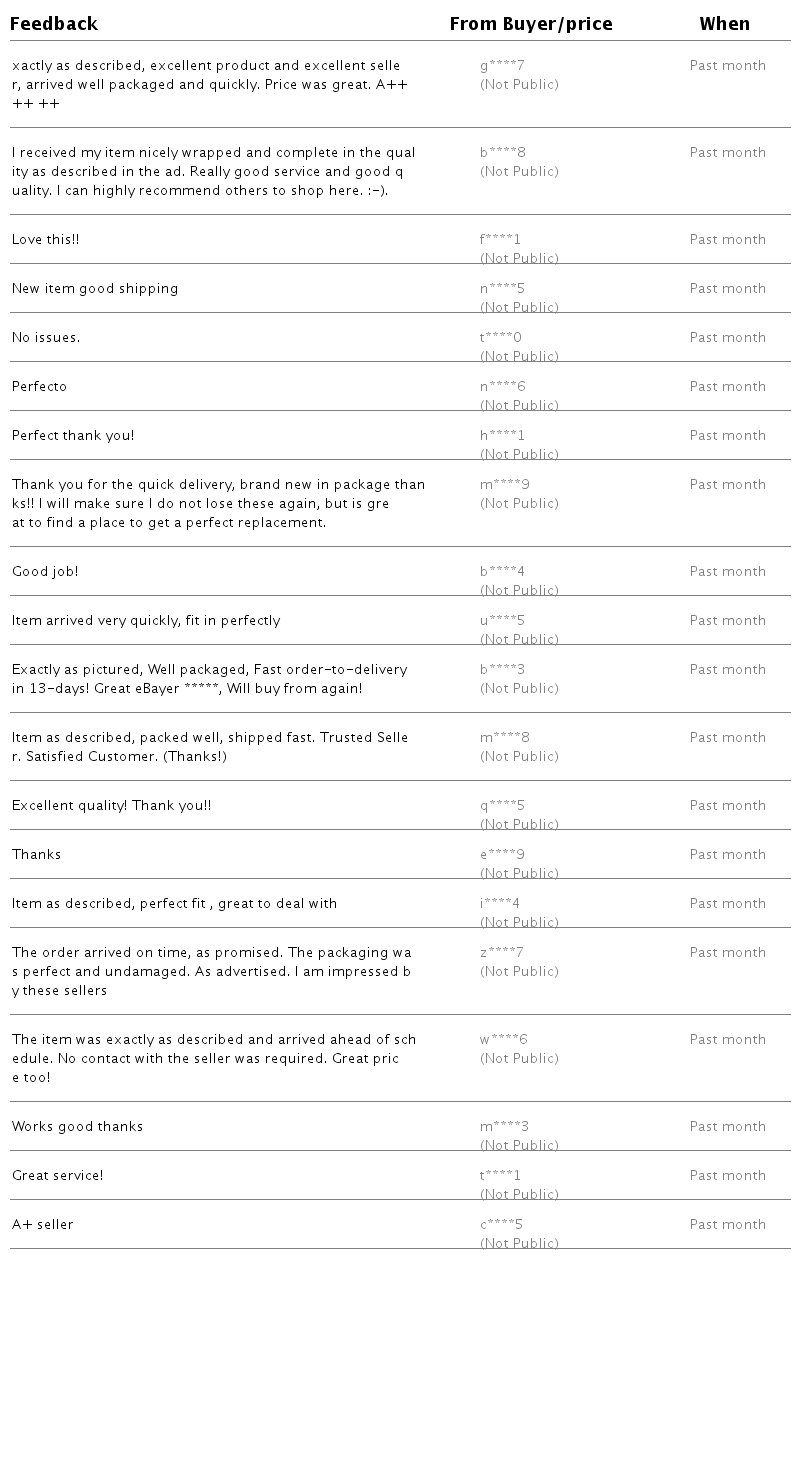800x1480 pixels.
Task: Click the 'Love this!!' feedback comment
Action: pyautogui.click(x=46, y=240)
